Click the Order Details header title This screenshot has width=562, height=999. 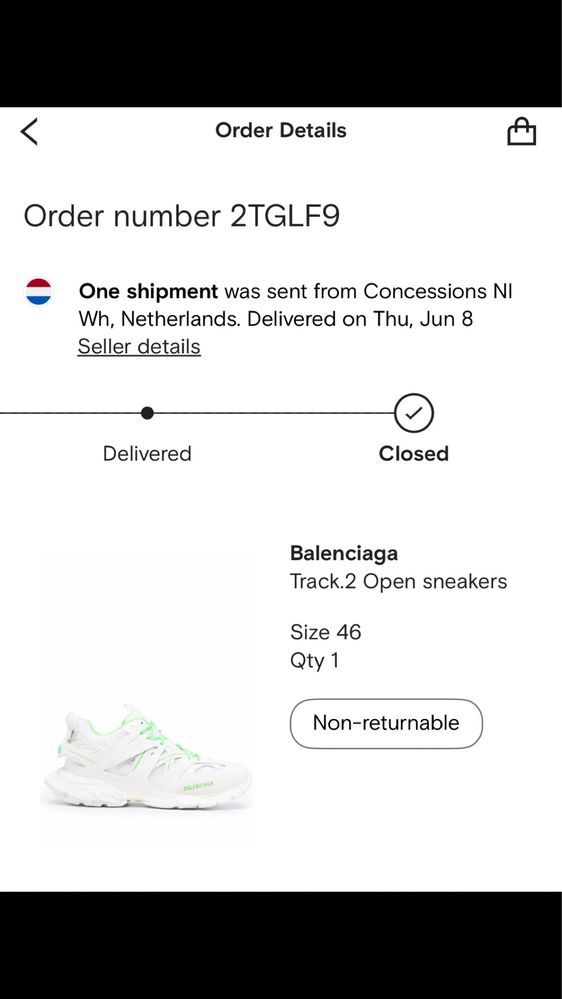[281, 130]
